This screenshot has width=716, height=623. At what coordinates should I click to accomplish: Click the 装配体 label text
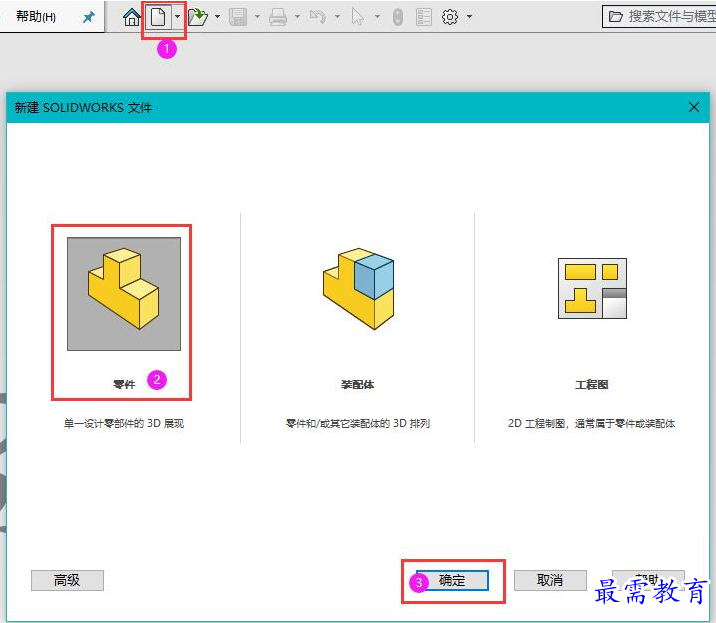click(x=358, y=385)
